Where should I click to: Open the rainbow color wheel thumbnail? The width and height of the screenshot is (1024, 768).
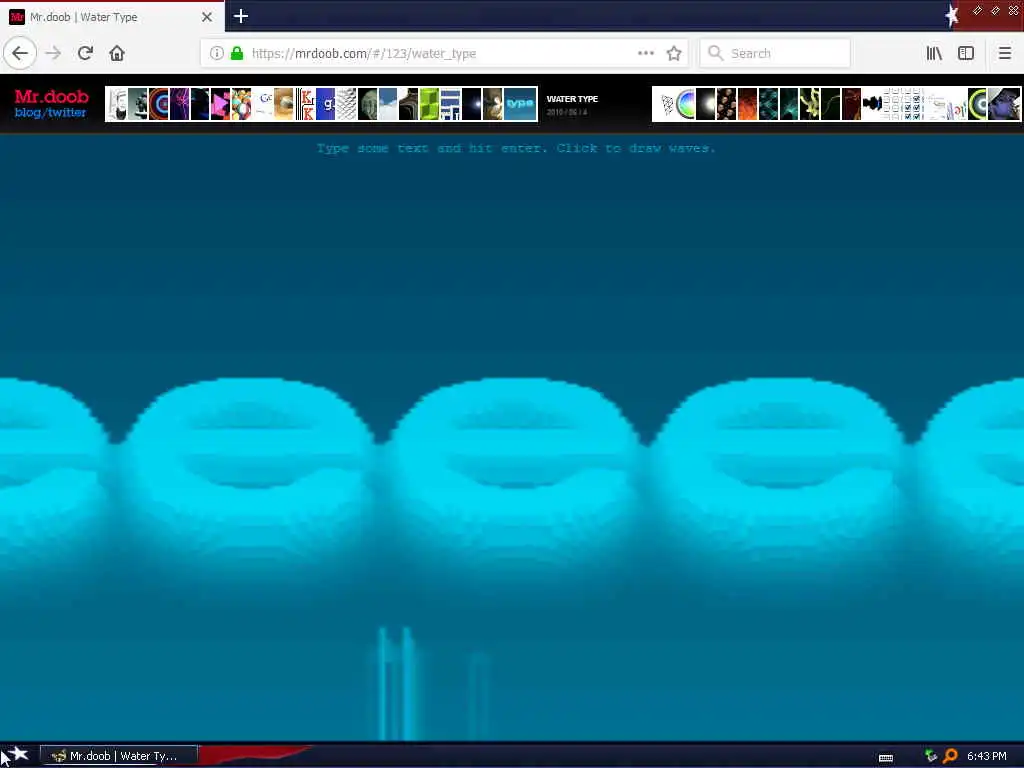[x=685, y=104]
